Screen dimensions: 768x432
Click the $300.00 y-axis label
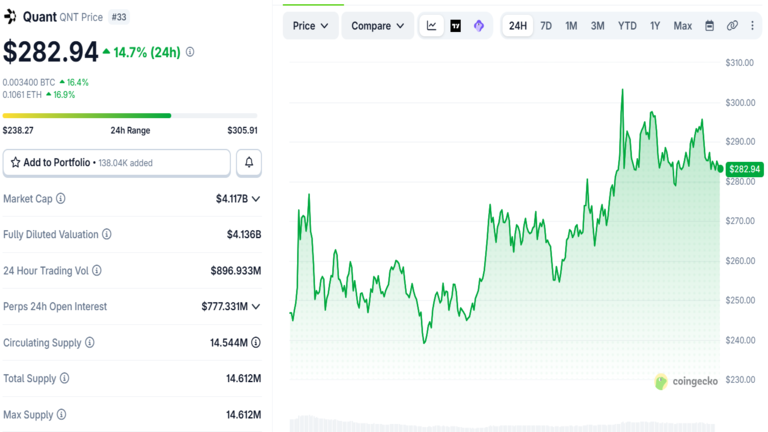tap(740, 102)
